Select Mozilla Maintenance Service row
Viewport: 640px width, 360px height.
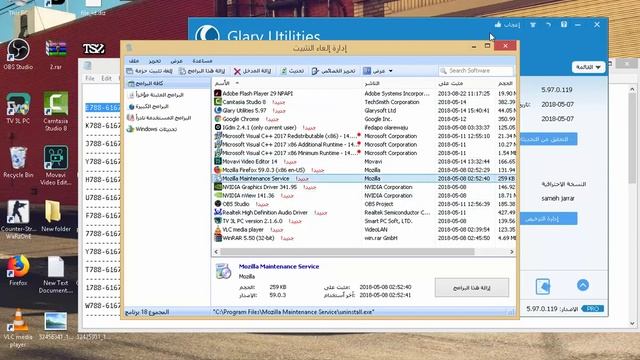point(364,178)
